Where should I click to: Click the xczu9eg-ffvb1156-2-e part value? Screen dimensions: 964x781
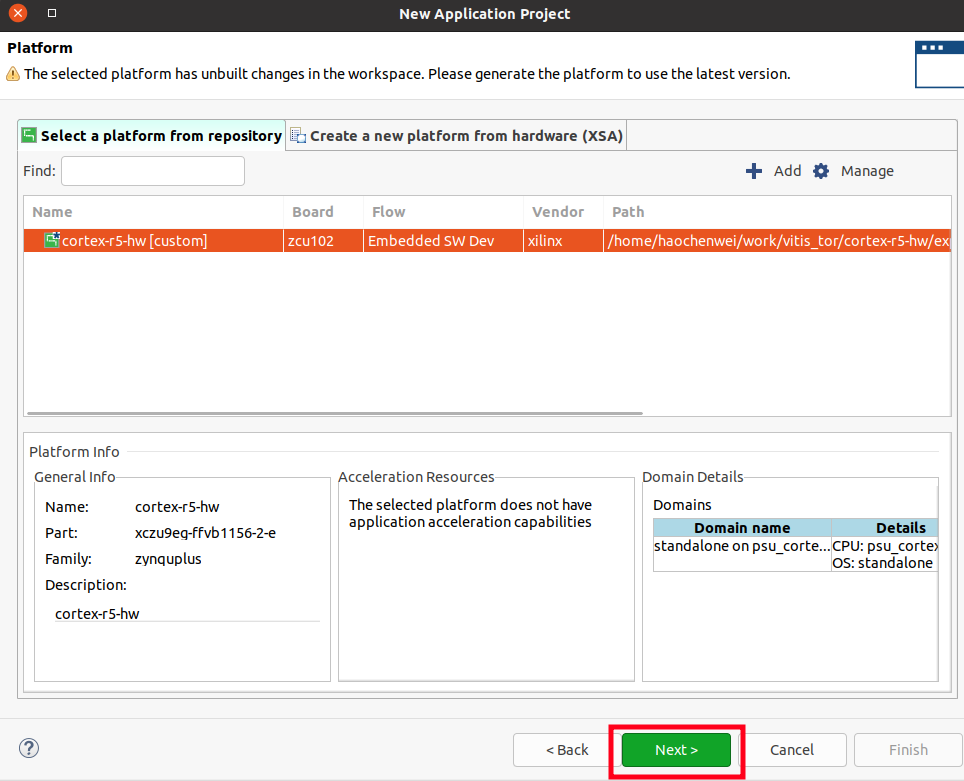[205, 533]
